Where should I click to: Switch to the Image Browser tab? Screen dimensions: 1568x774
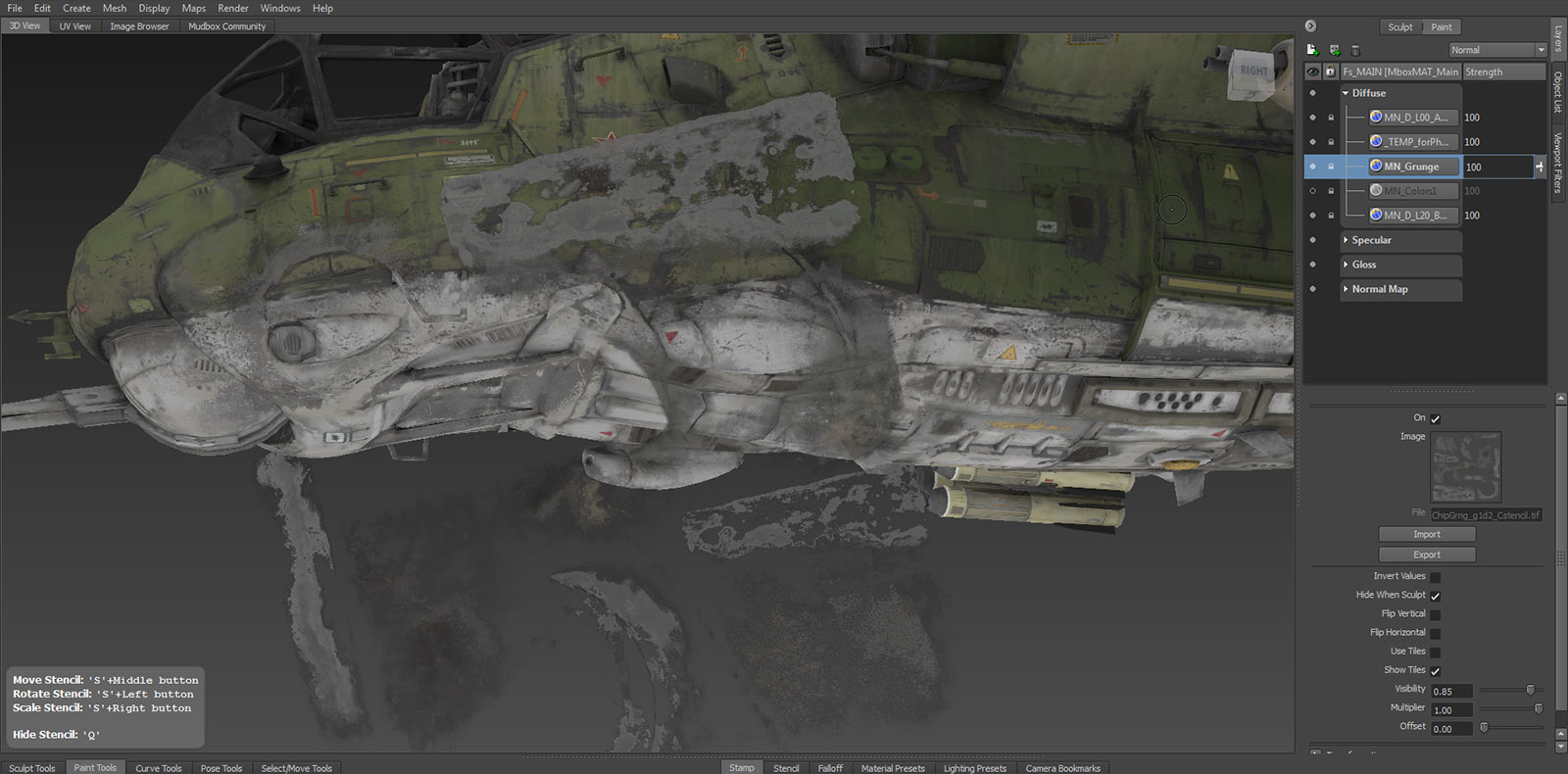(x=139, y=26)
